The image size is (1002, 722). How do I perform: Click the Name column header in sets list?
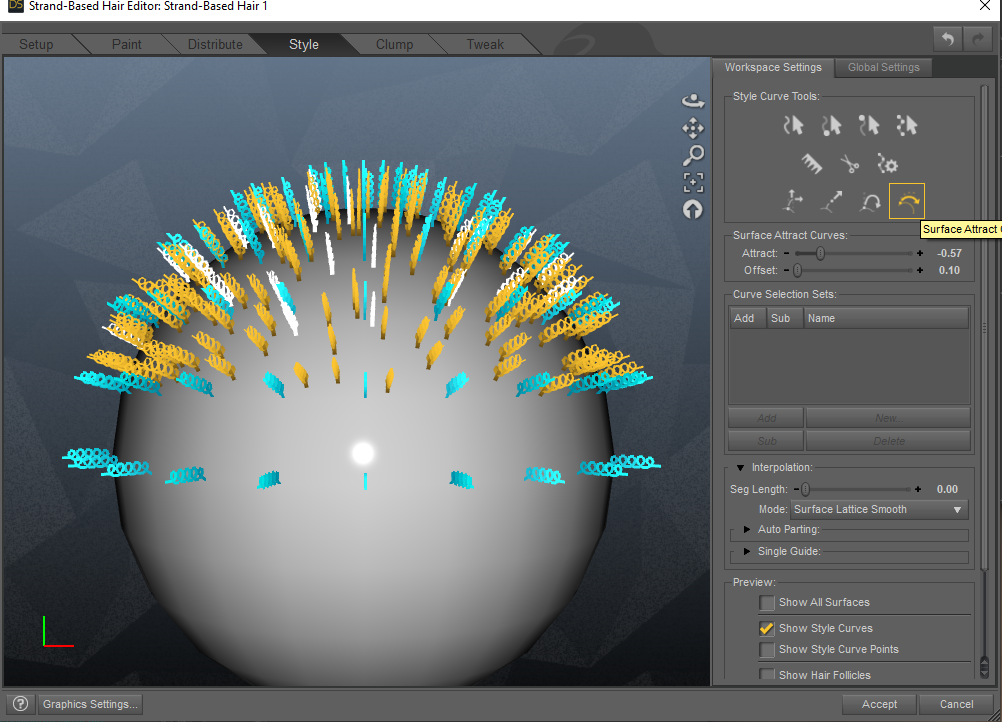[886, 318]
